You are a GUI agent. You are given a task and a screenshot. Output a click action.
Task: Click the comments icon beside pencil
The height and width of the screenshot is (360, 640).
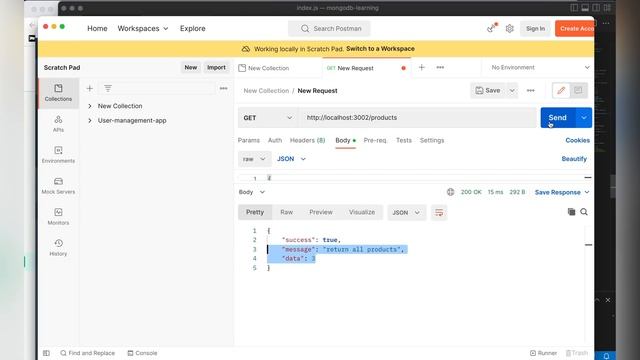click(x=578, y=91)
